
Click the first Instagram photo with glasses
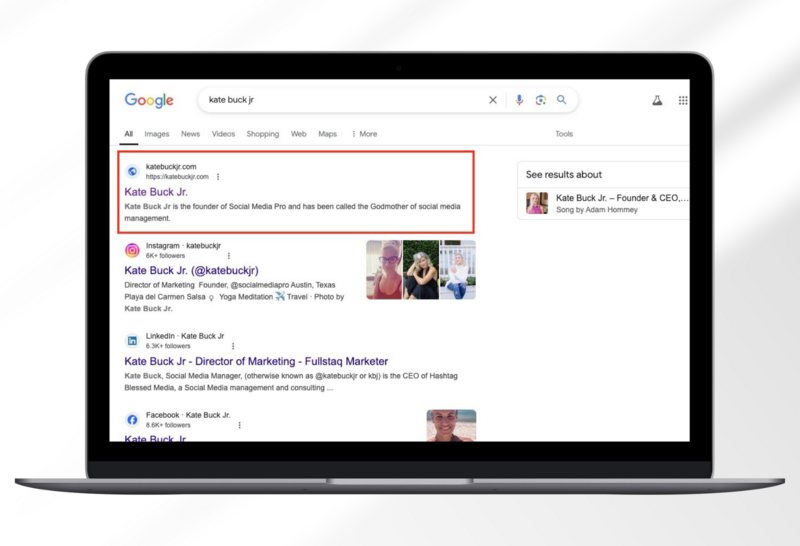(x=384, y=269)
